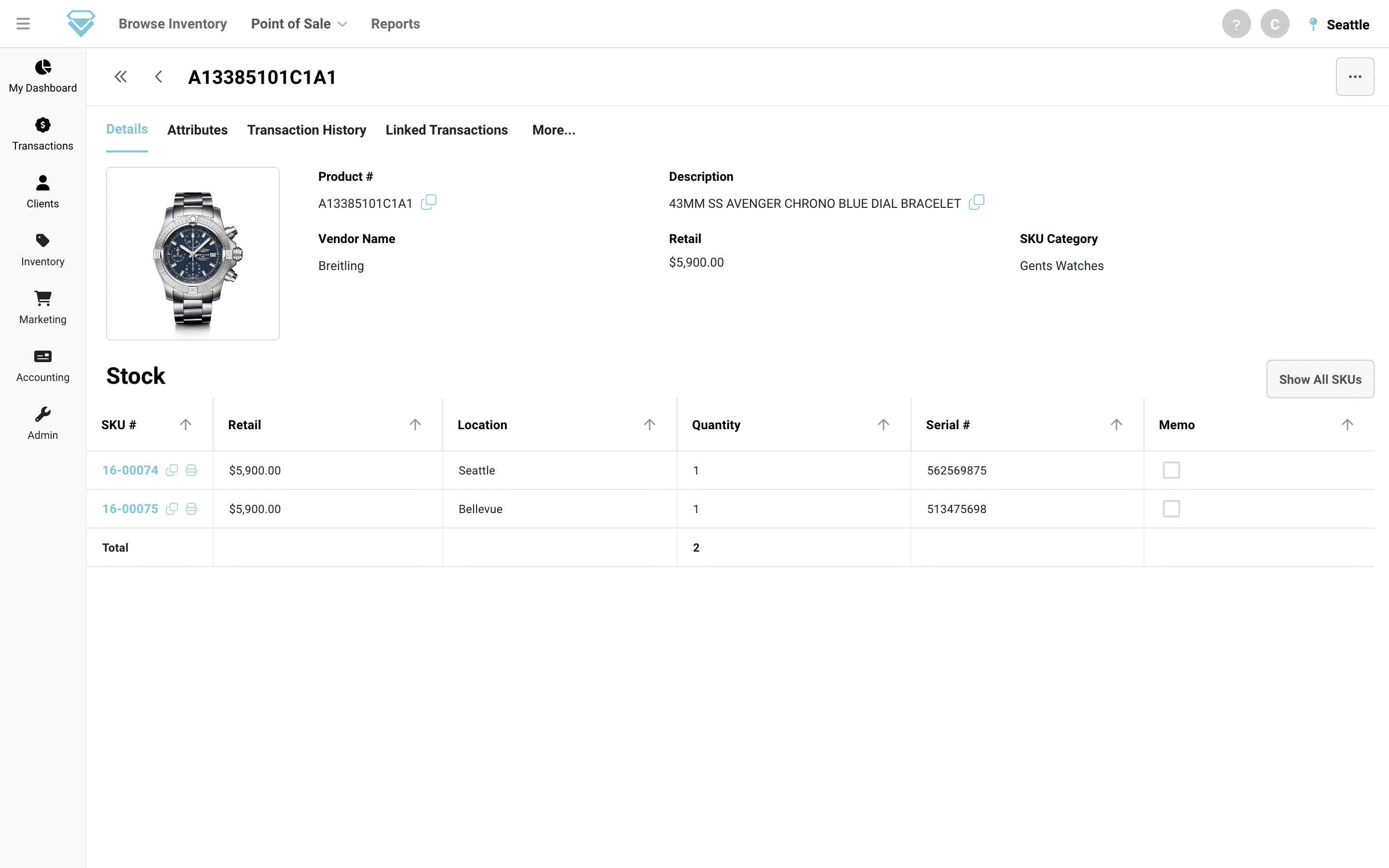Open the three-dots options menu

coord(1354,77)
